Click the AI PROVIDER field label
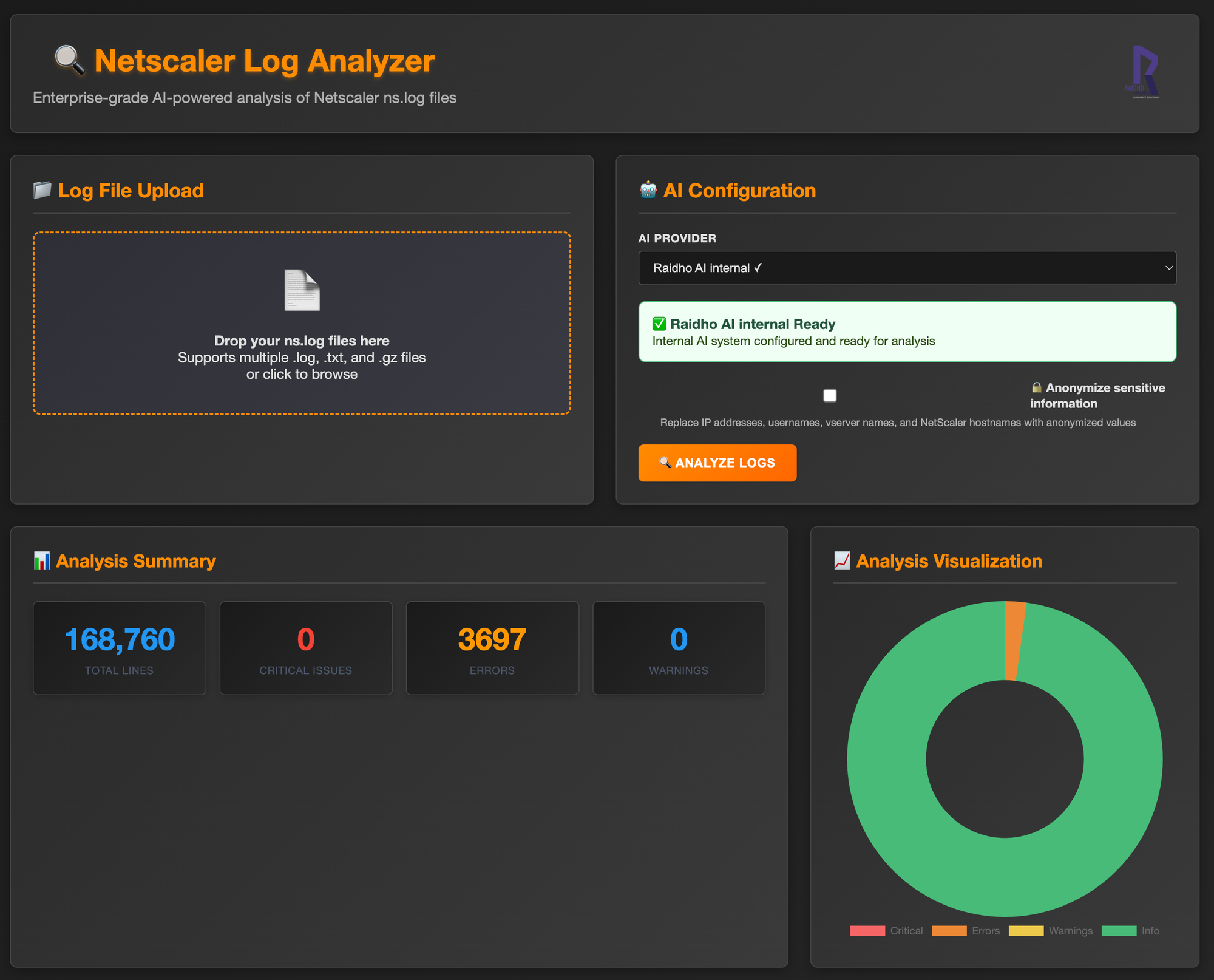 coord(677,238)
